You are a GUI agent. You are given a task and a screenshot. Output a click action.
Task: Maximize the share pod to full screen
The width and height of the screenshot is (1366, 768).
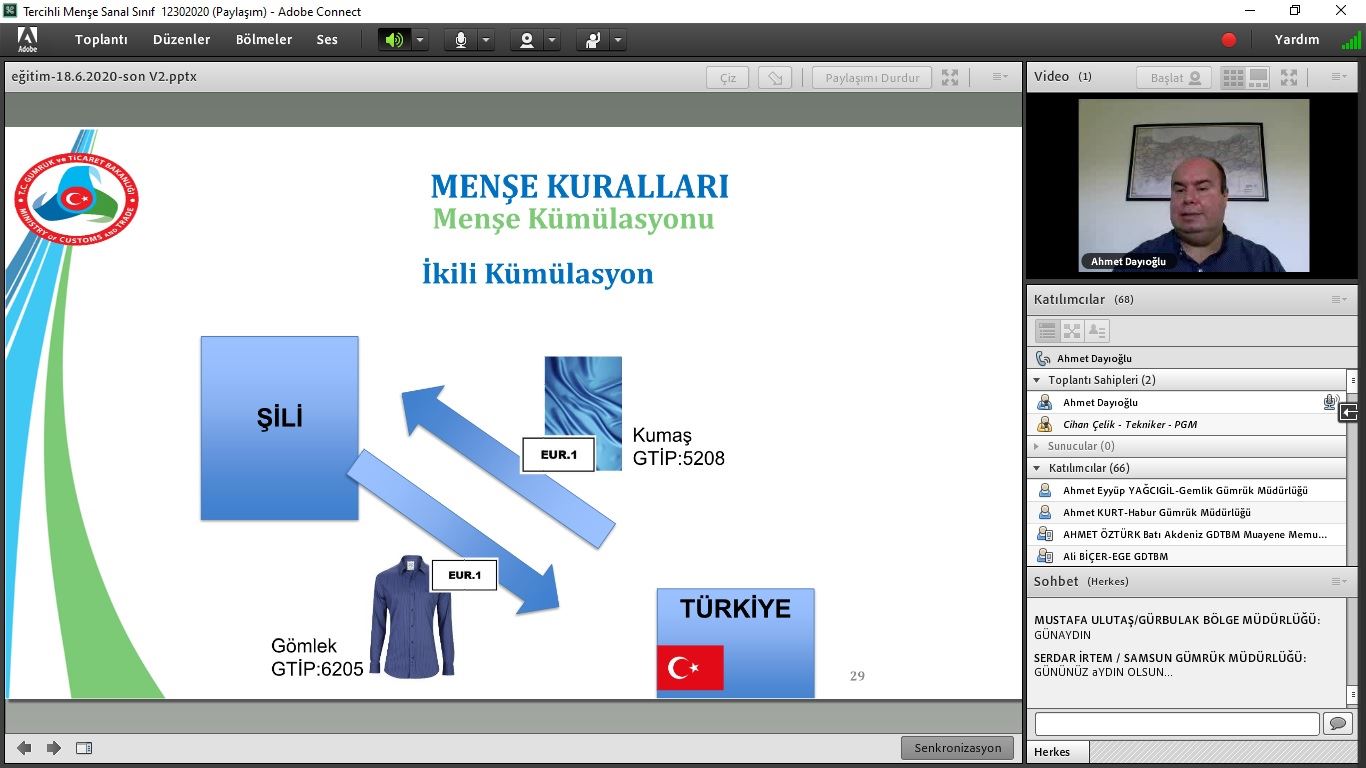(950, 78)
